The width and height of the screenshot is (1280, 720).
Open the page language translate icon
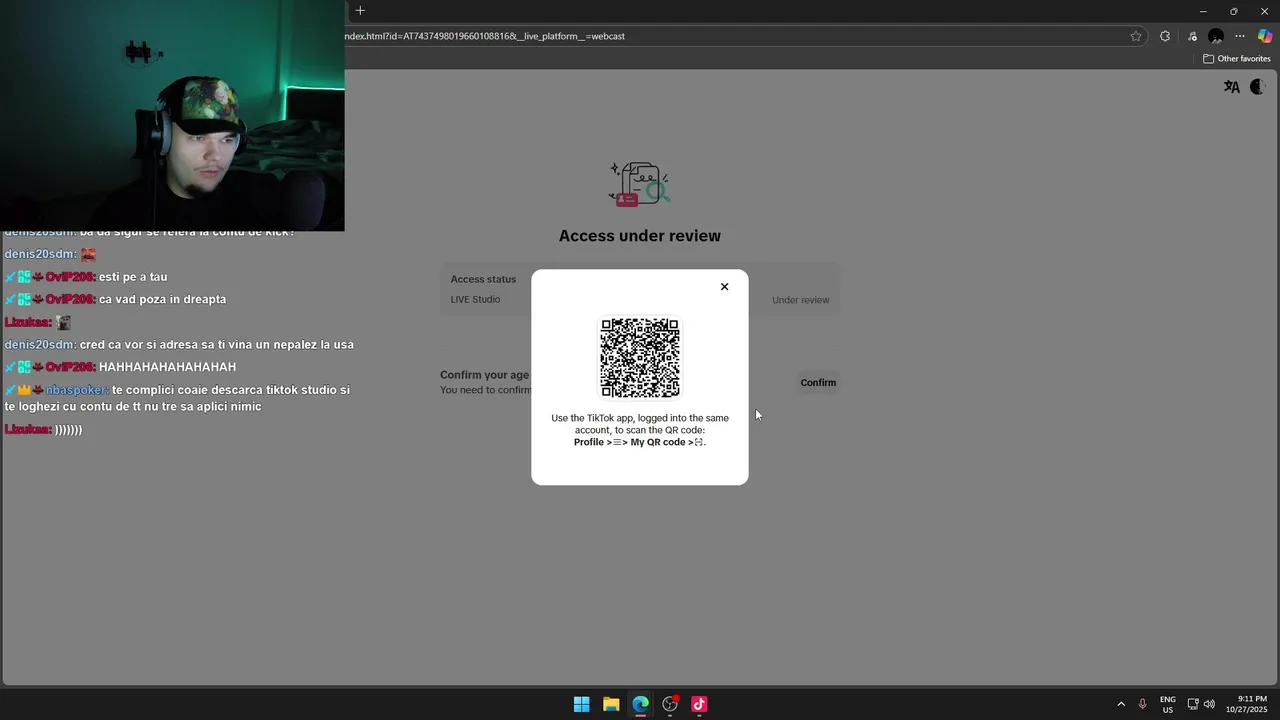(x=1232, y=87)
